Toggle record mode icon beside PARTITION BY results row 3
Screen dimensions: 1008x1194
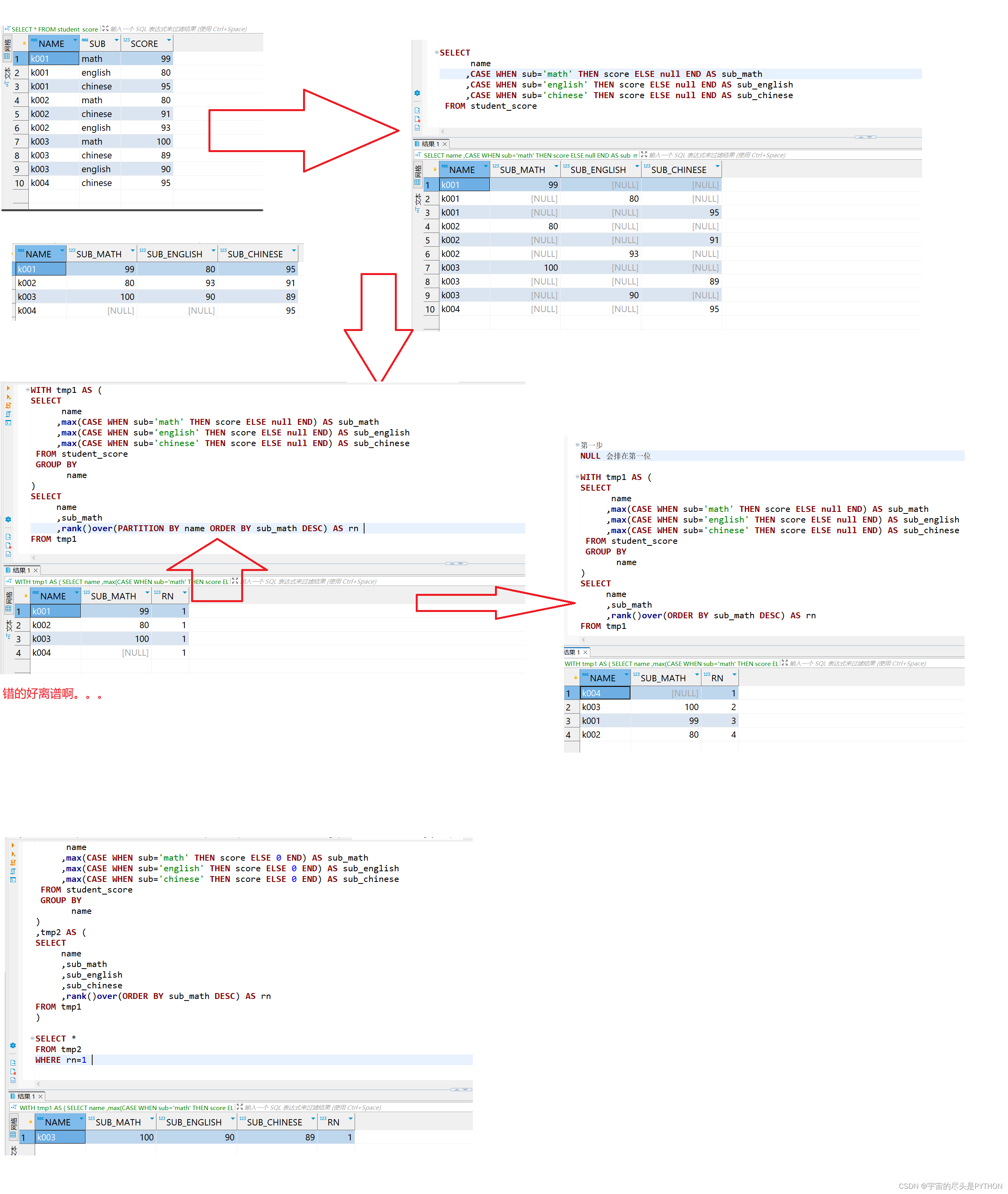8,636
